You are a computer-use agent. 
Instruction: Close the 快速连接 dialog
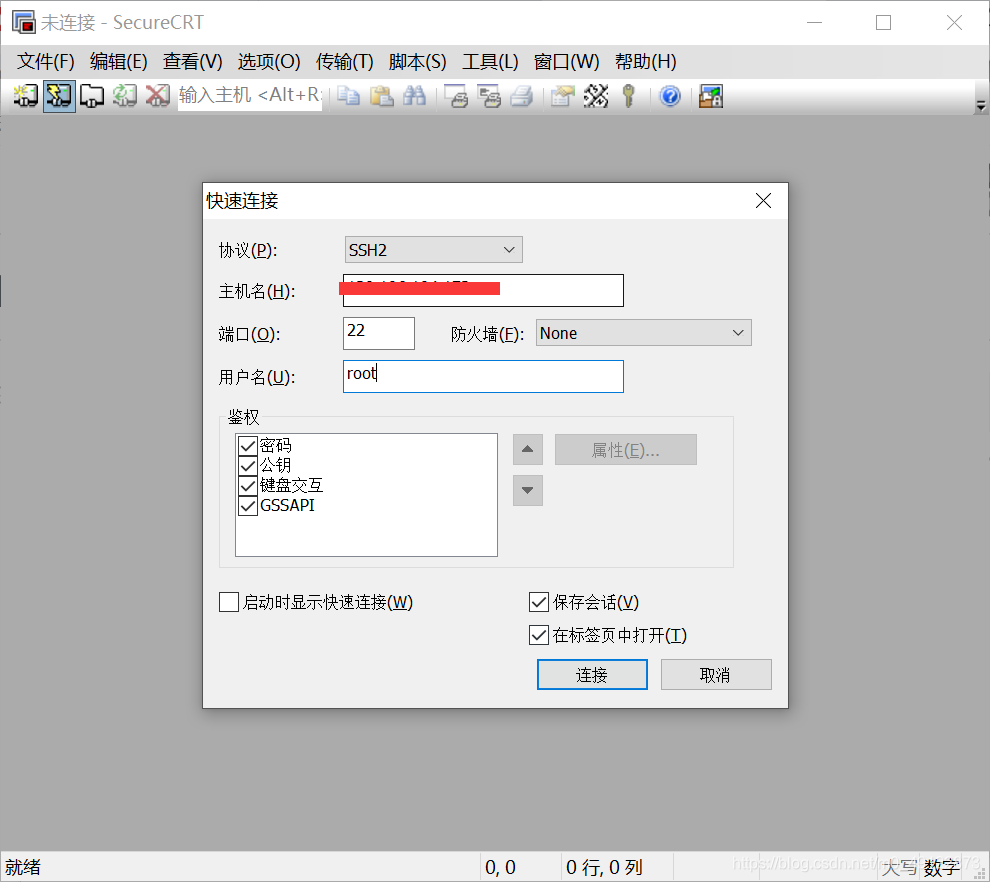pyautogui.click(x=763, y=201)
